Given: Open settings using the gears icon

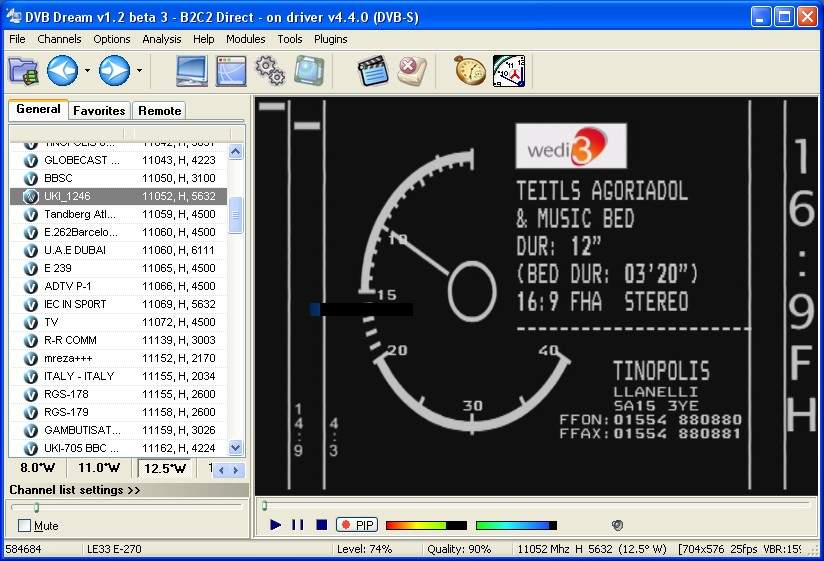Looking at the screenshot, I should tap(270, 71).
